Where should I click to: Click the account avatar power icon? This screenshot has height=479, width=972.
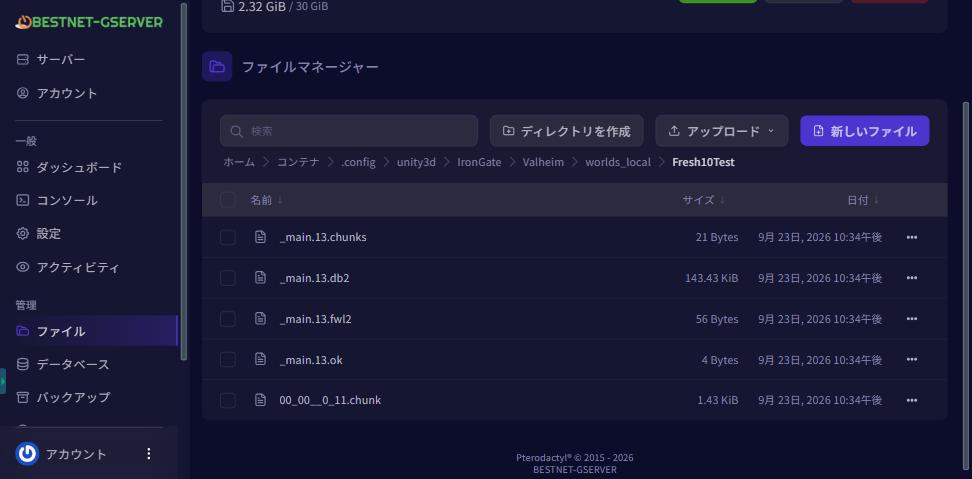tap(27, 454)
